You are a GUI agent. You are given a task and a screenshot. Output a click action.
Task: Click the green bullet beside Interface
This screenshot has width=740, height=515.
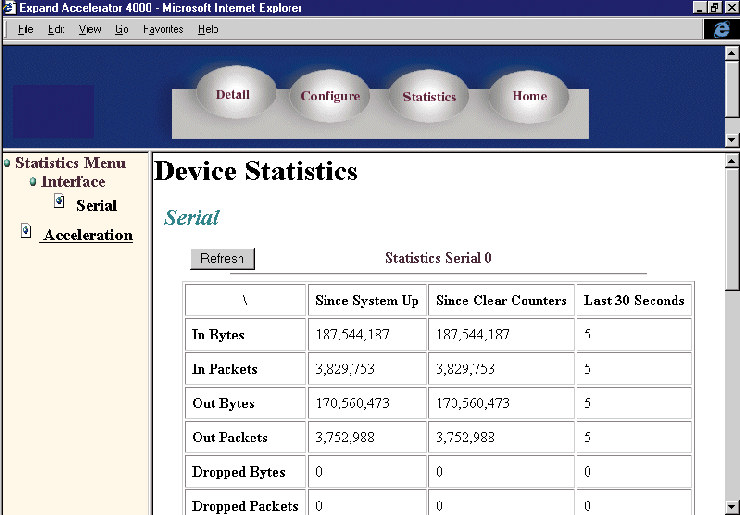(33, 182)
